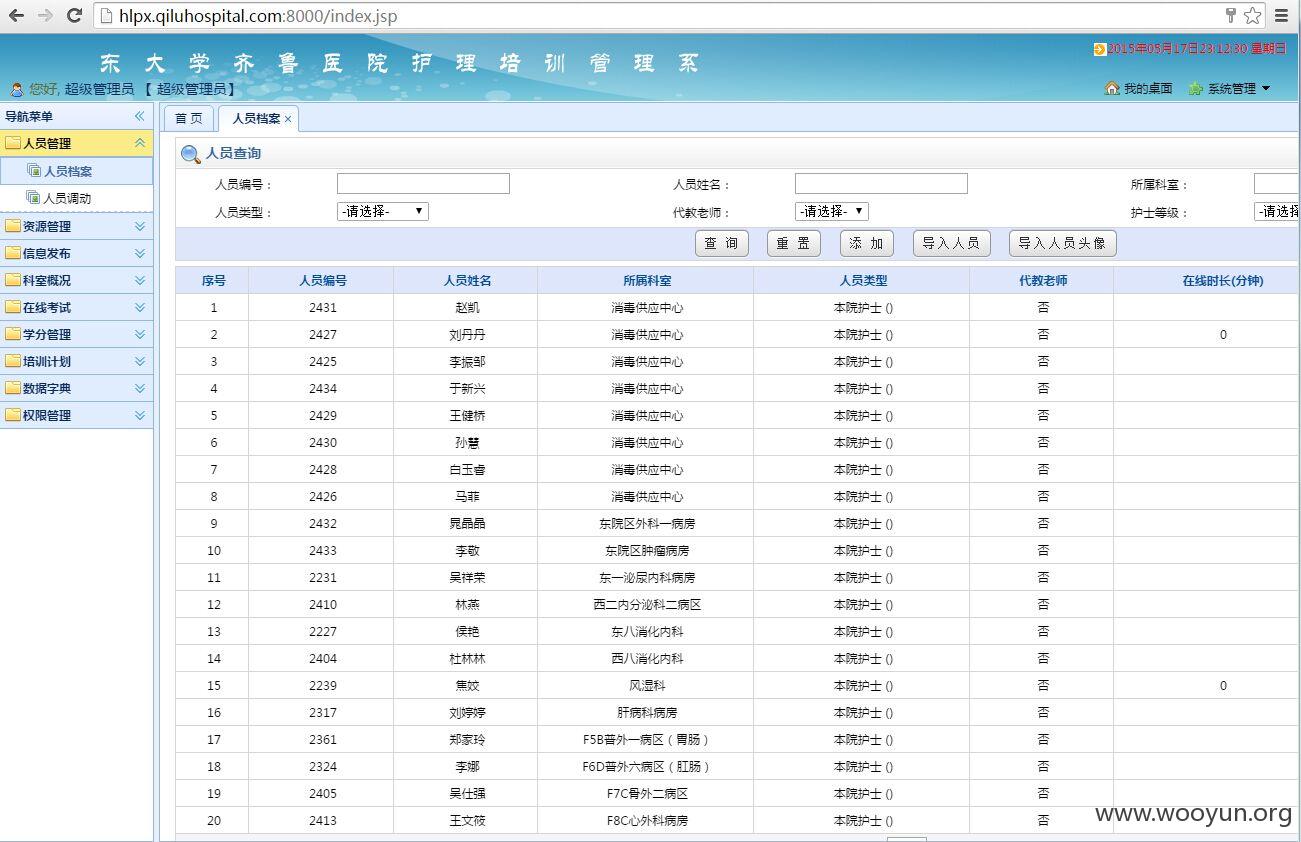Click the 导入人员 button
1301x842 pixels.
click(x=951, y=243)
